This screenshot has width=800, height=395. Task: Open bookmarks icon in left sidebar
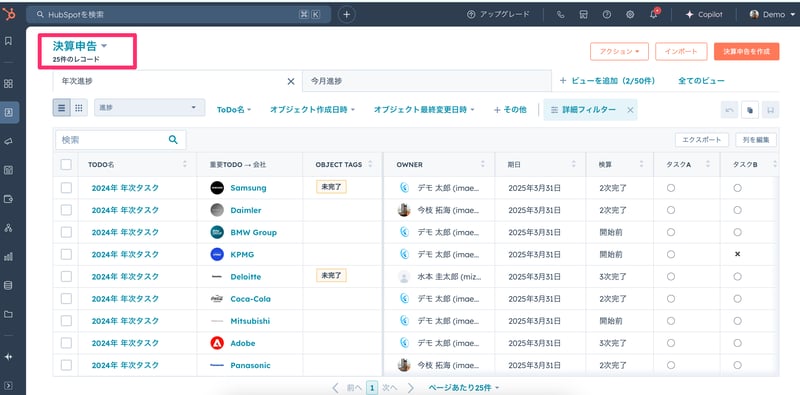(8, 41)
